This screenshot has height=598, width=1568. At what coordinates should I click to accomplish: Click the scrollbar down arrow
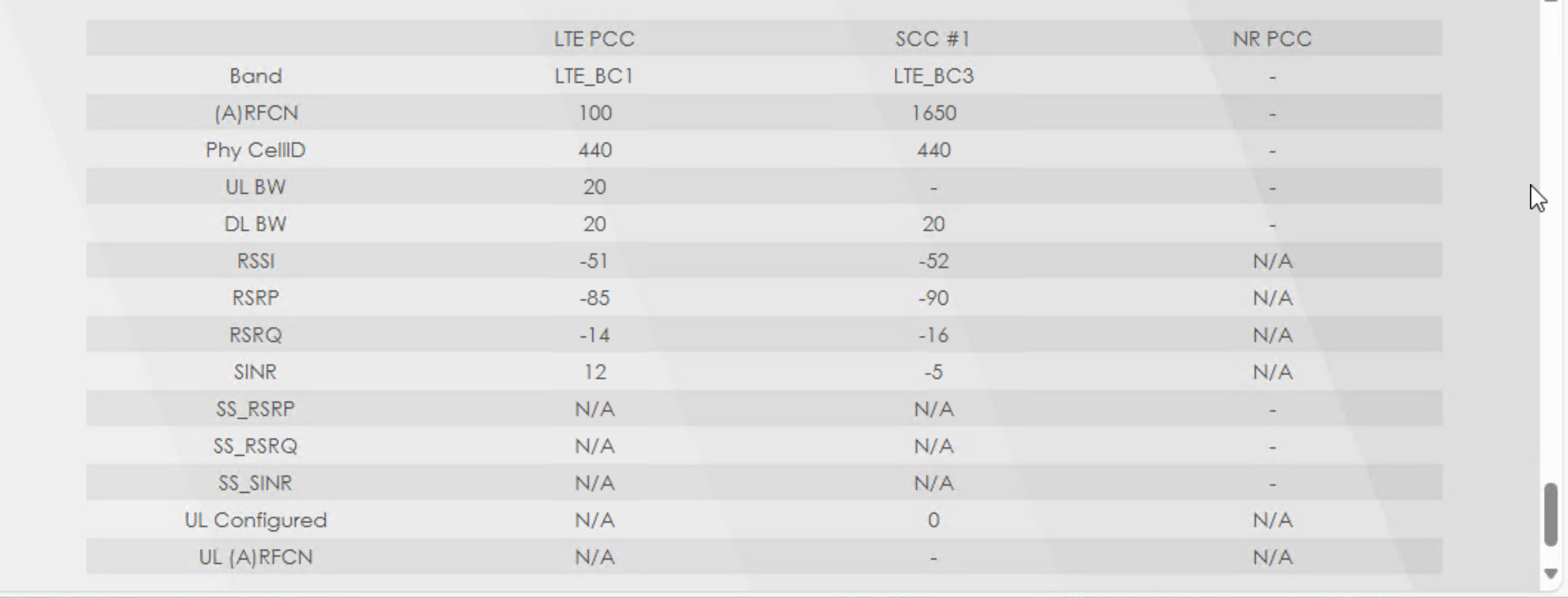pos(1550,573)
